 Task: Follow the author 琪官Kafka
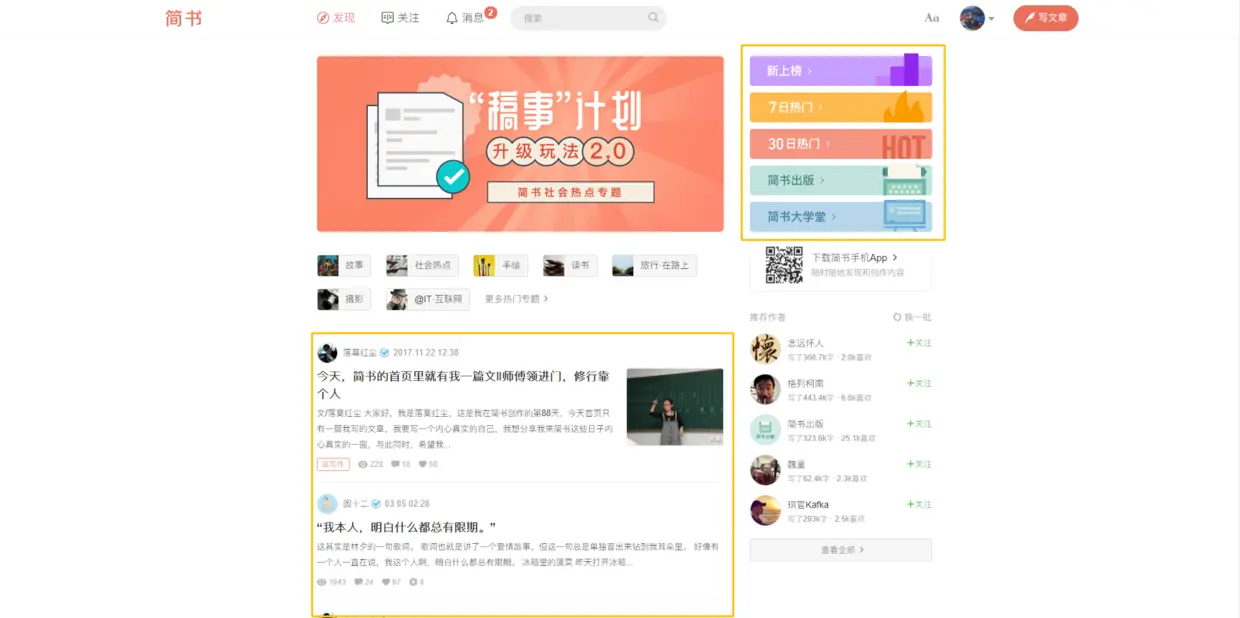pyautogui.click(x=919, y=505)
